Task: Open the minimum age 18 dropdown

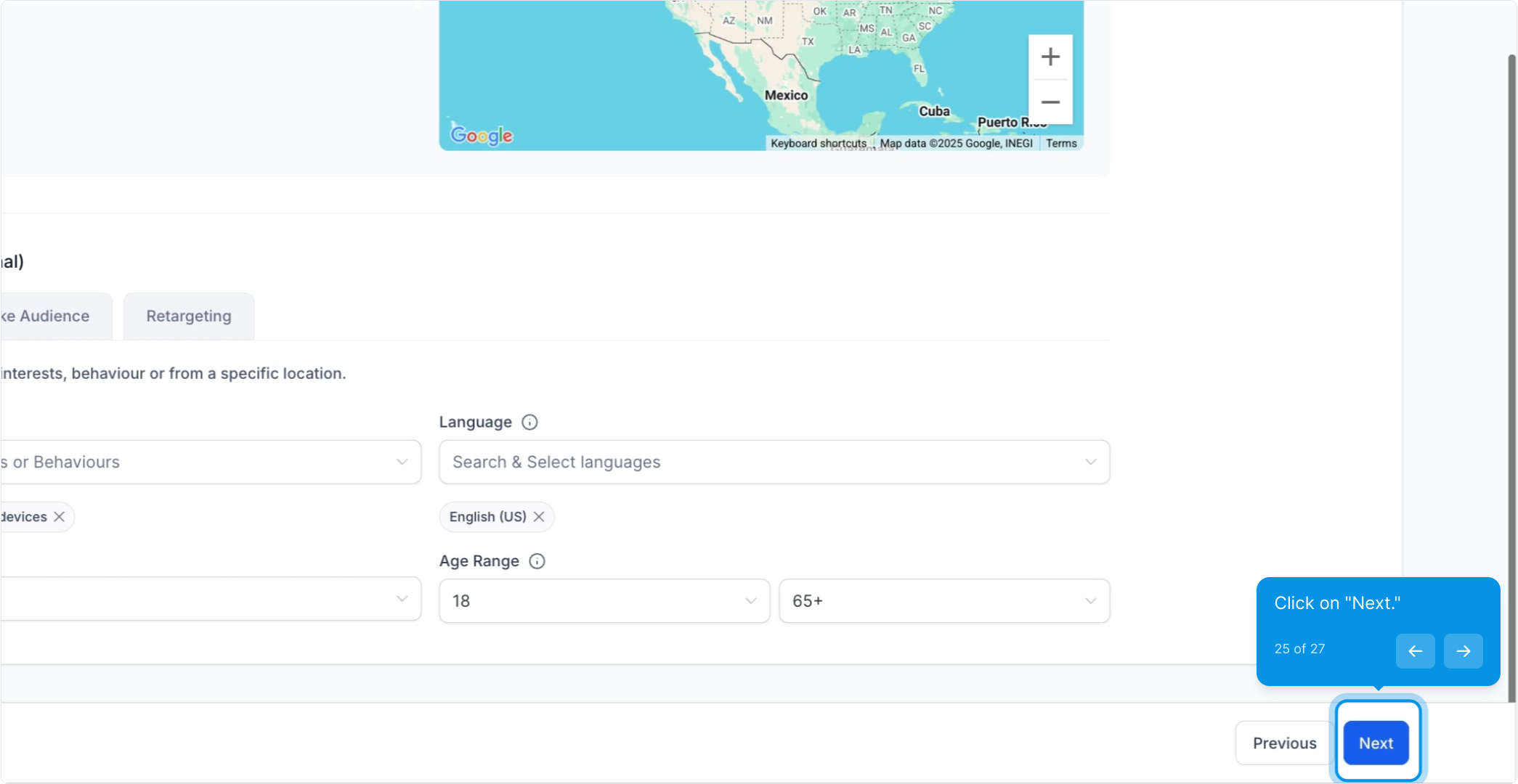Action: point(604,601)
